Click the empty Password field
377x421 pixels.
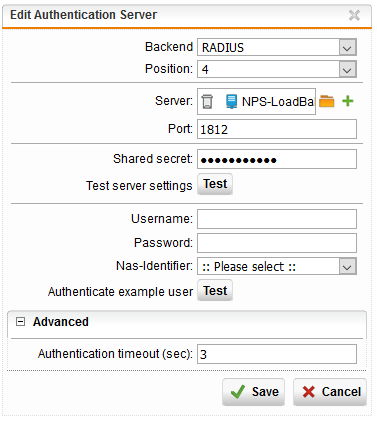(277, 243)
